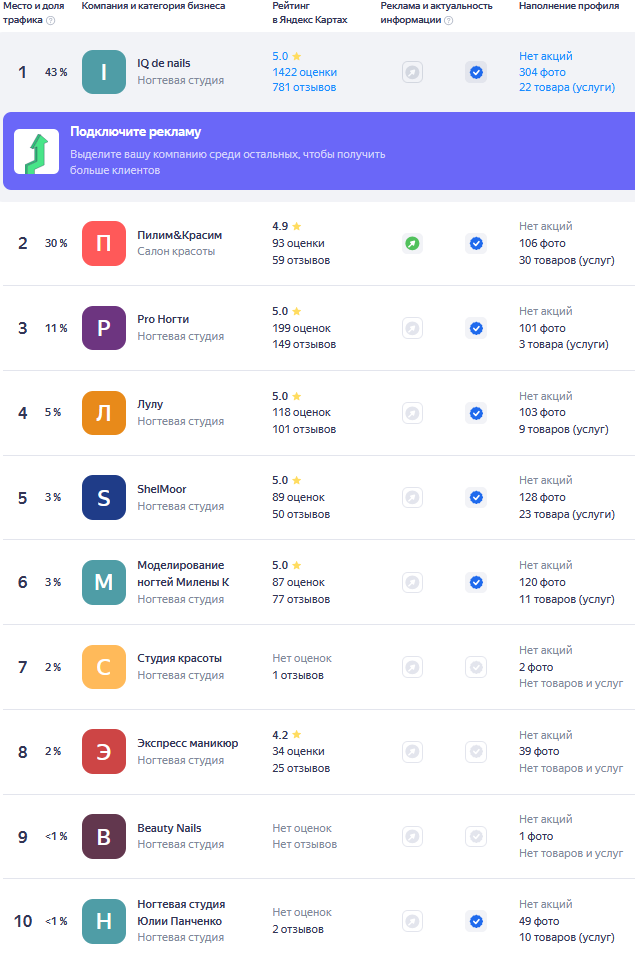The width and height of the screenshot is (635, 960).
Task: Click the gray advertising icon for Pro Ногти
Action: (412, 328)
